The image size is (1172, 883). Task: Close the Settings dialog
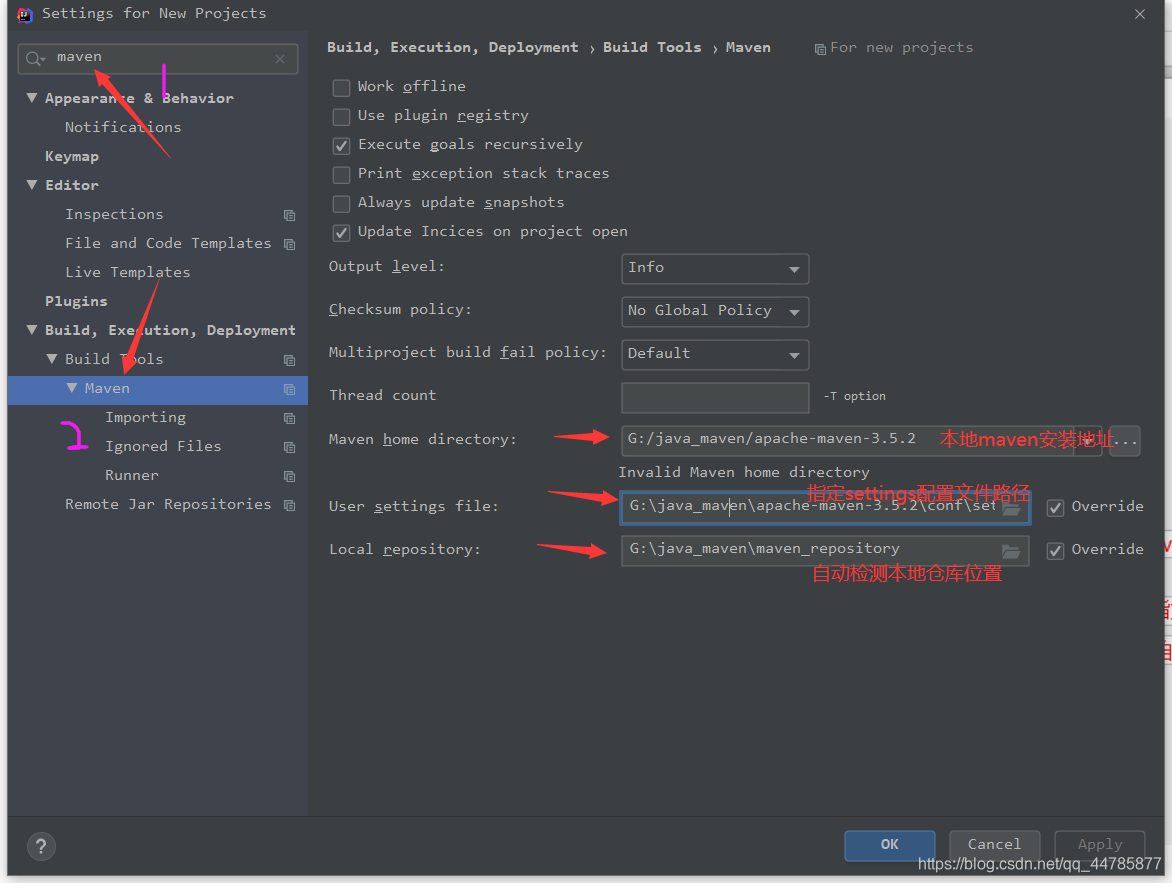point(1139,14)
